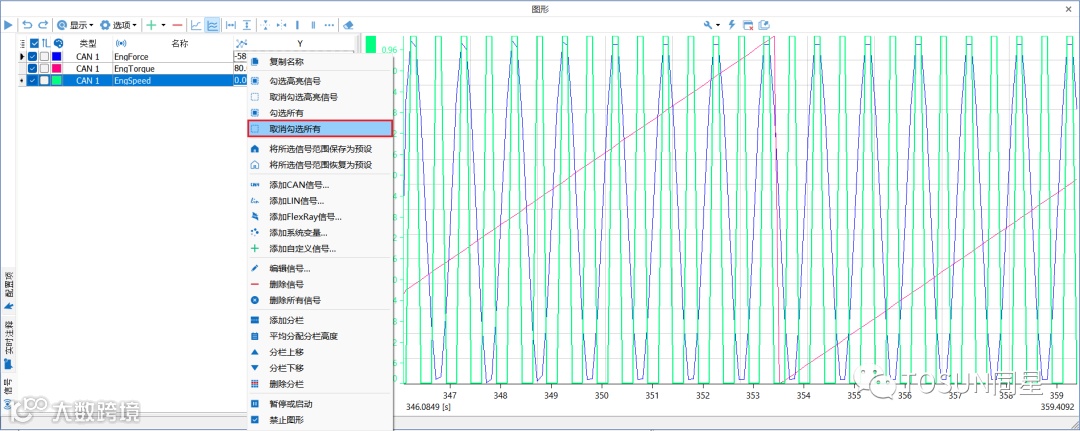The height and width of the screenshot is (431, 1080).
Task: Choose 取消勾选所有 menu item
Action: click(320, 129)
